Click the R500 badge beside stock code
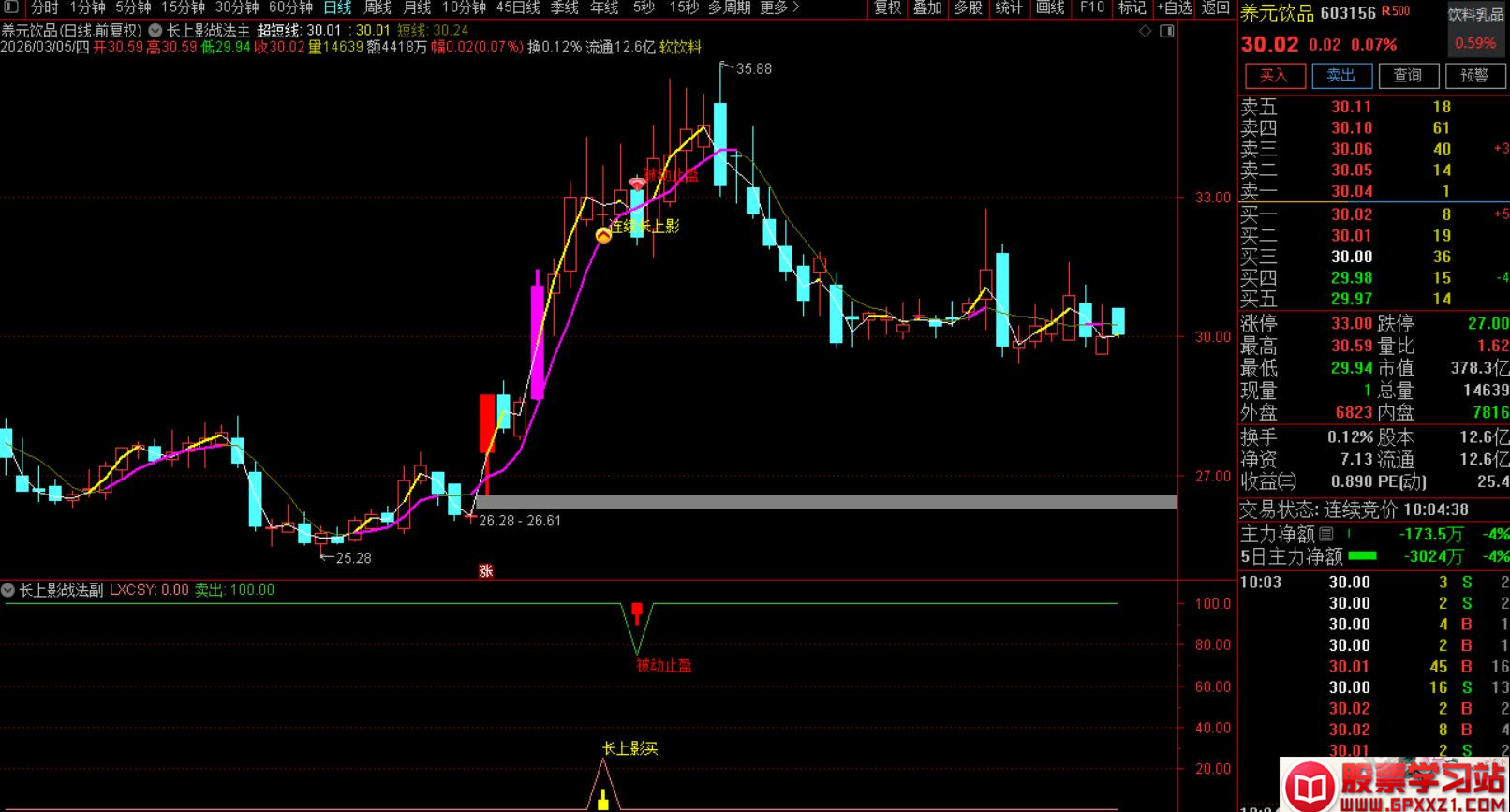The height and width of the screenshot is (812, 1510). 1396,12
